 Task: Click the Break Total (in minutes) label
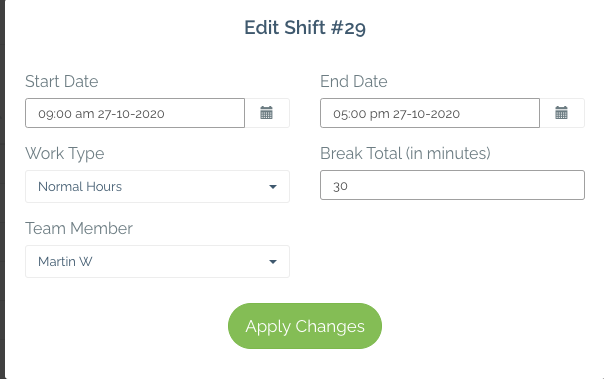point(405,153)
